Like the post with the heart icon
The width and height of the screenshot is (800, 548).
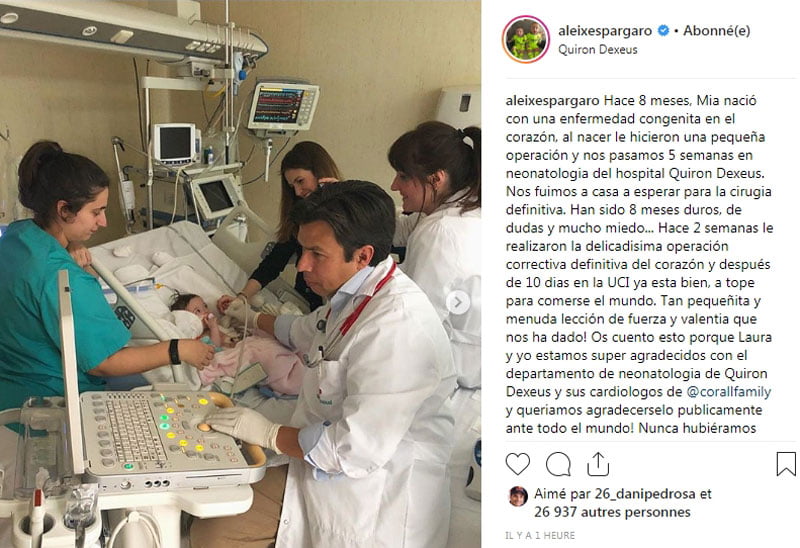517,464
